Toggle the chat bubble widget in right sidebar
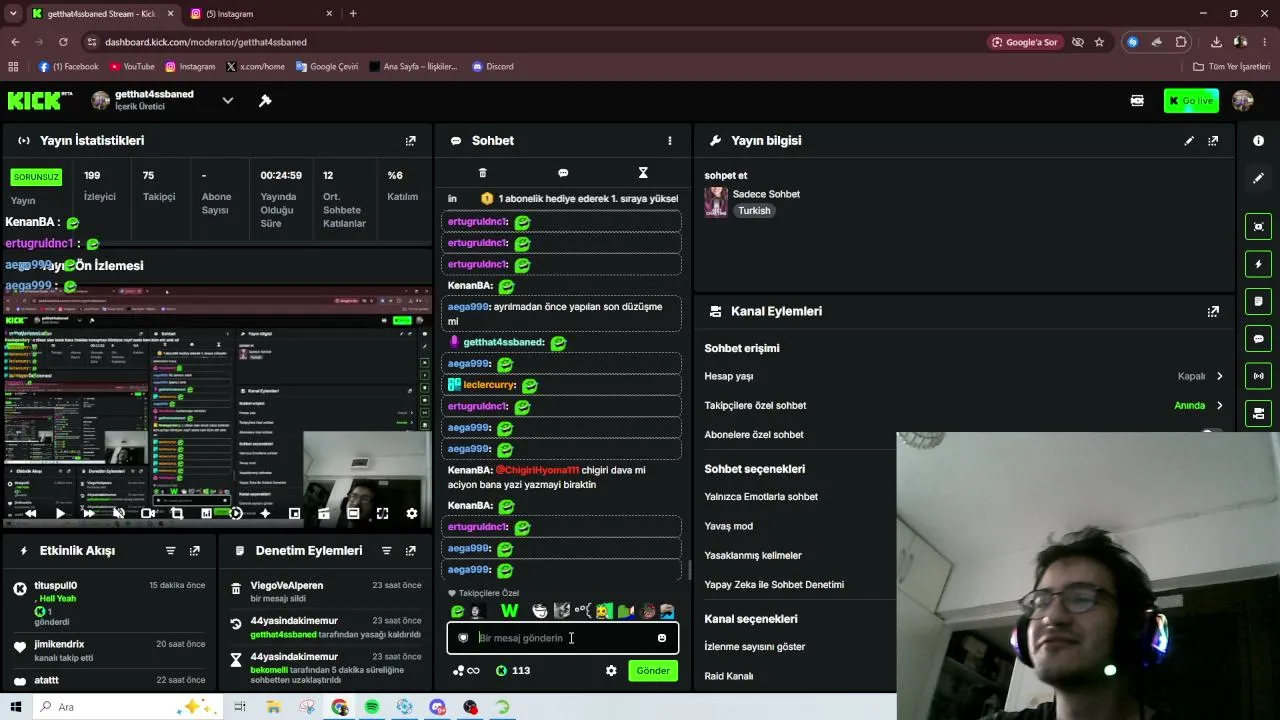This screenshot has width=1280, height=720. (x=1258, y=339)
